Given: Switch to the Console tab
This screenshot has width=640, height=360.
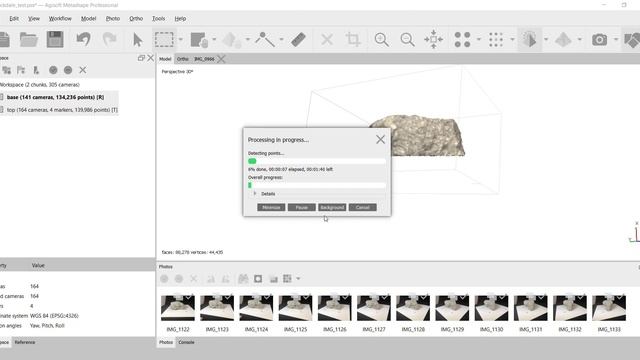Looking at the screenshot, I should coord(186,342).
